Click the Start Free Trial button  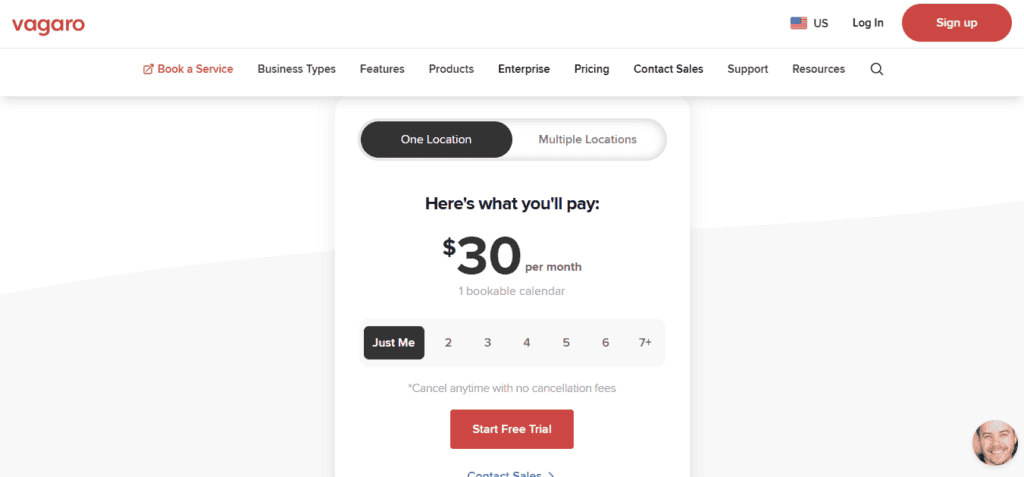[512, 429]
